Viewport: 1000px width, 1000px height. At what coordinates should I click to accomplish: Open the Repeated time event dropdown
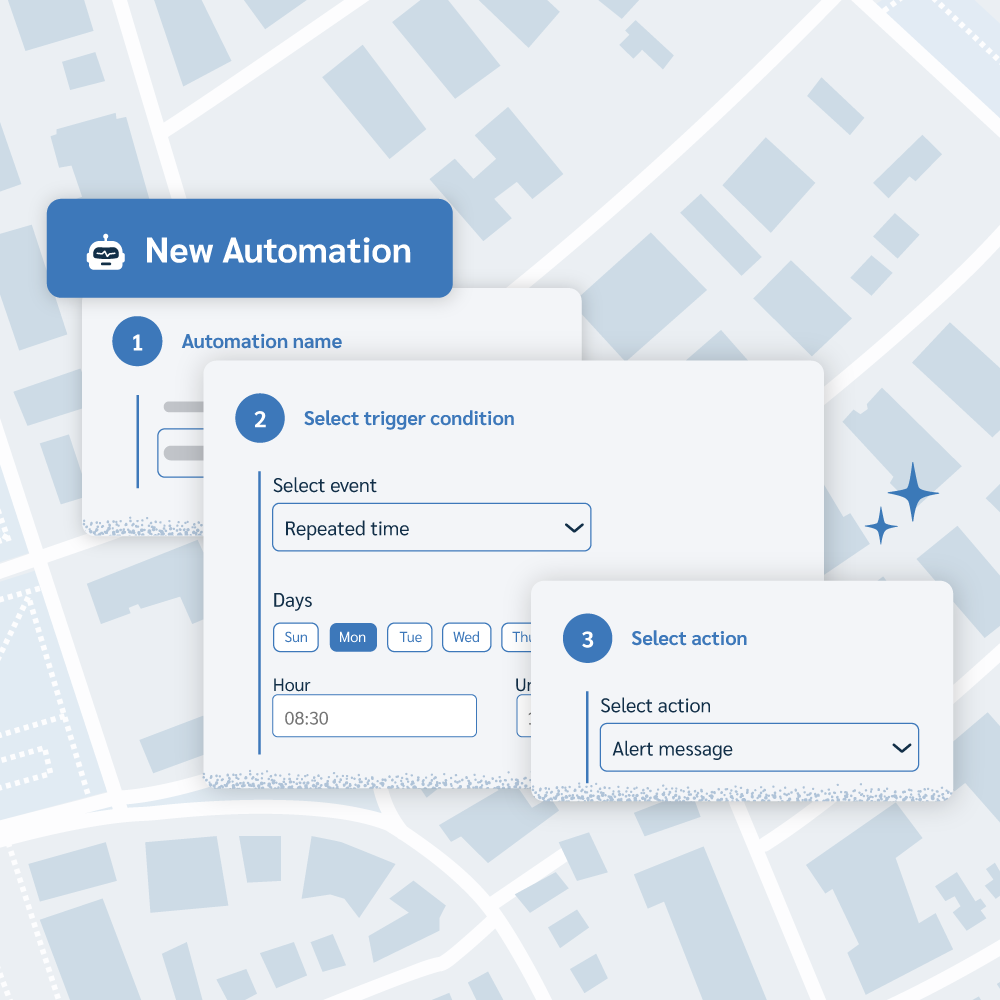pos(431,527)
